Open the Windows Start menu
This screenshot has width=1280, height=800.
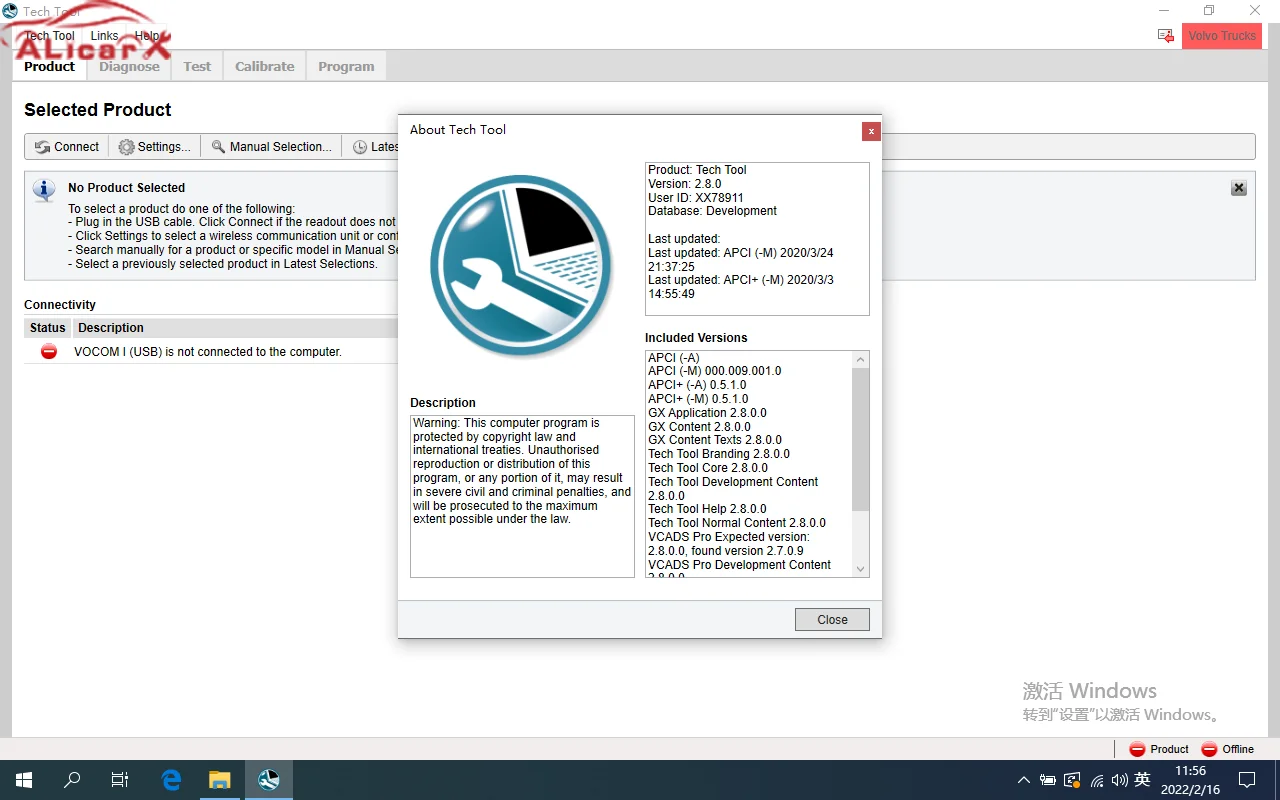point(24,780)
